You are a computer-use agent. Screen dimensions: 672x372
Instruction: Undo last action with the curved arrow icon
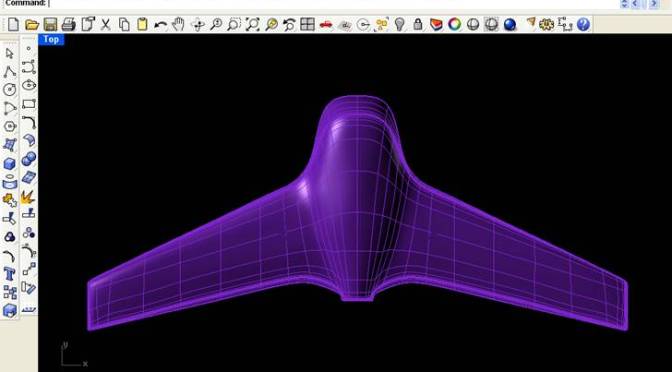[160, 25]
